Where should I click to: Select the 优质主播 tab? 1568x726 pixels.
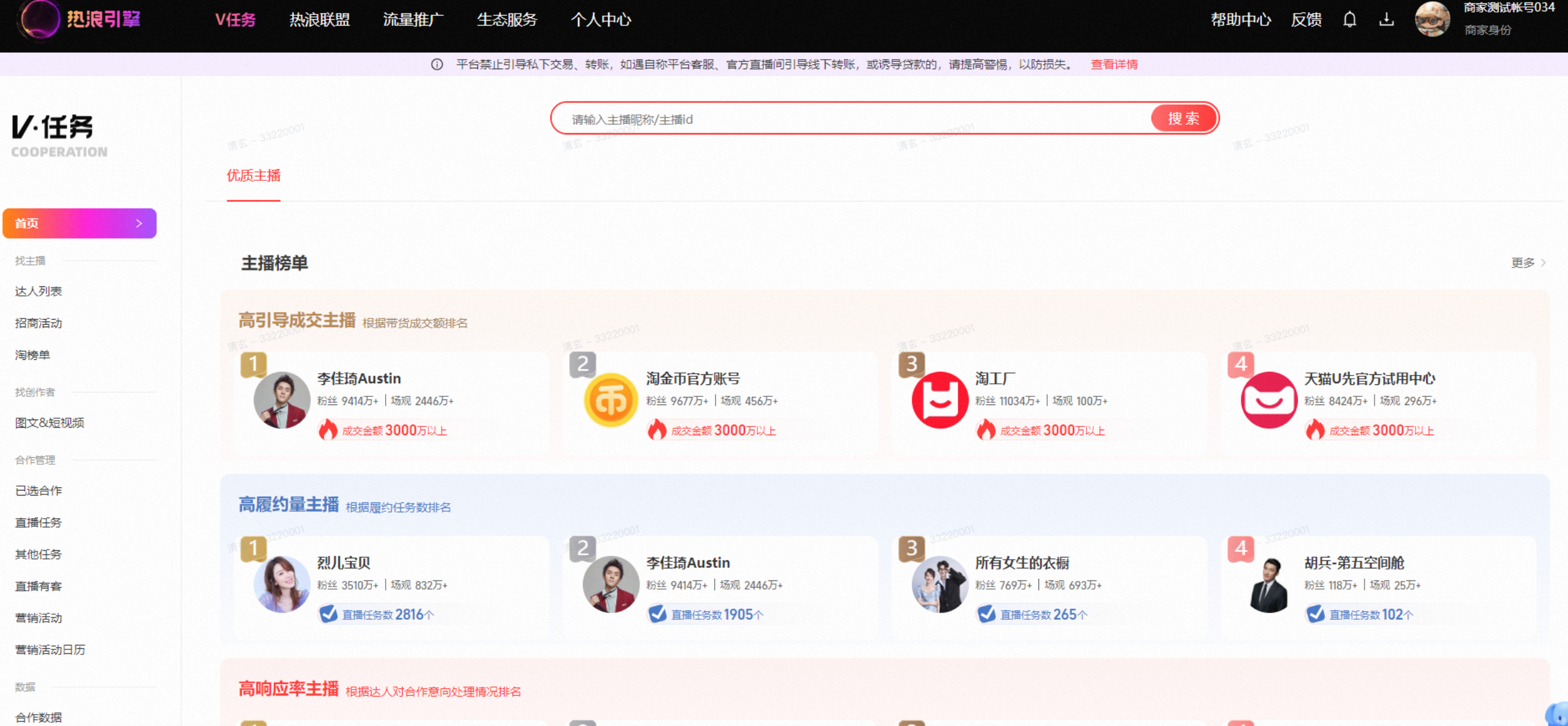(254, 176)
